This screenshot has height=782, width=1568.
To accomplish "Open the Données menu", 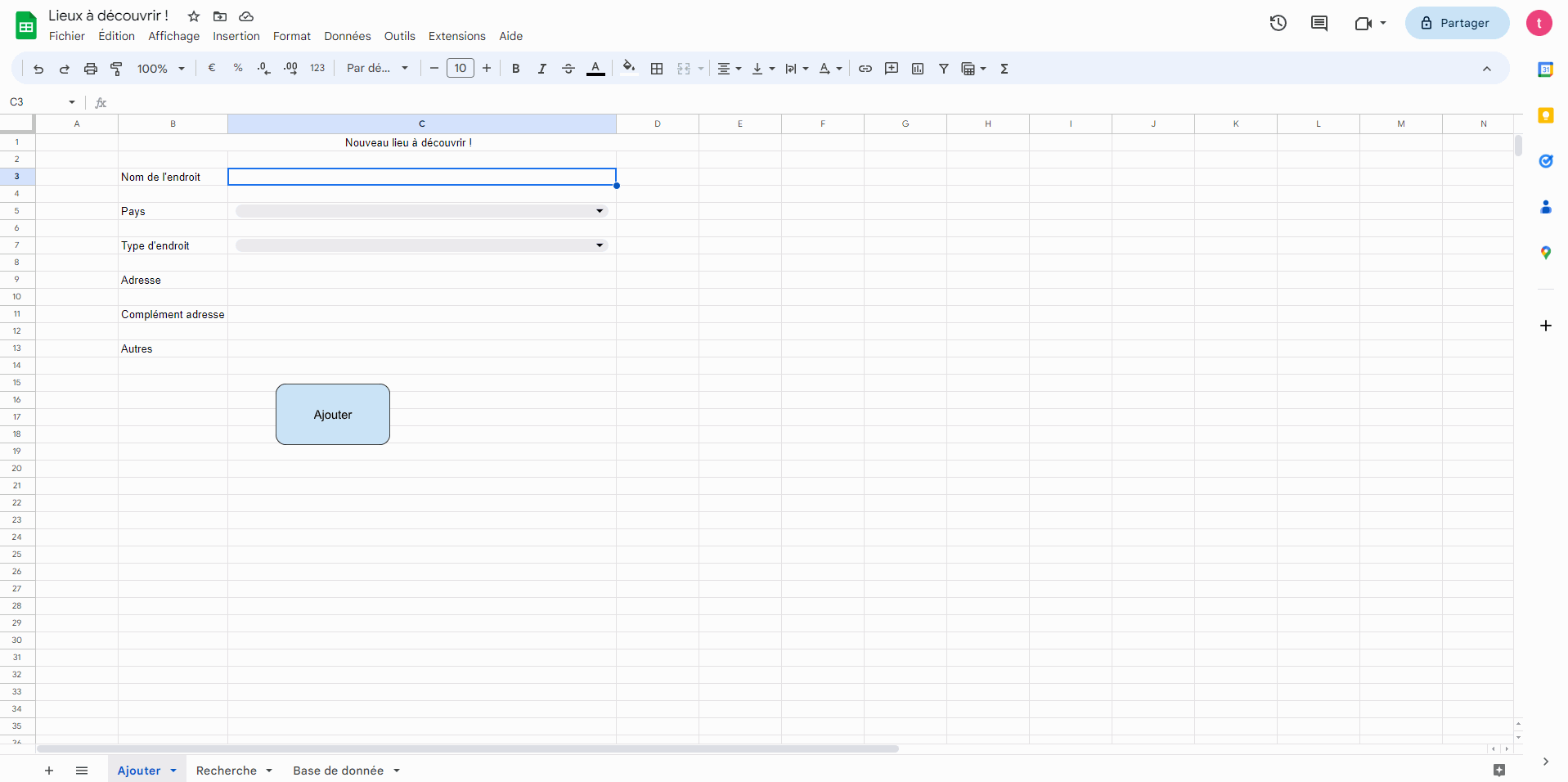I will [347, 36].
